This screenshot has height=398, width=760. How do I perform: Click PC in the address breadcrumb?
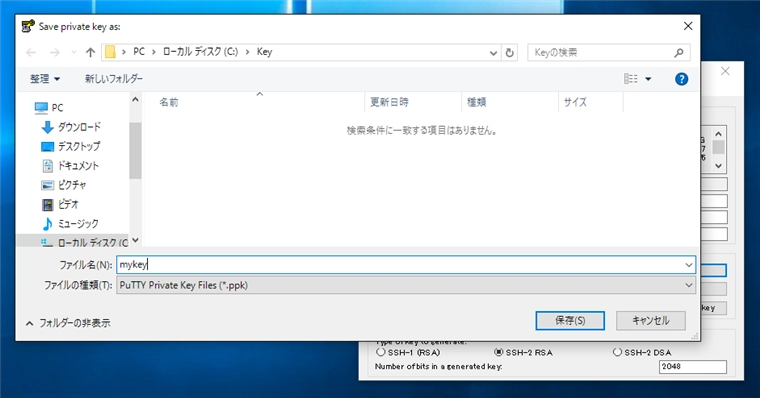coord(139,52)
